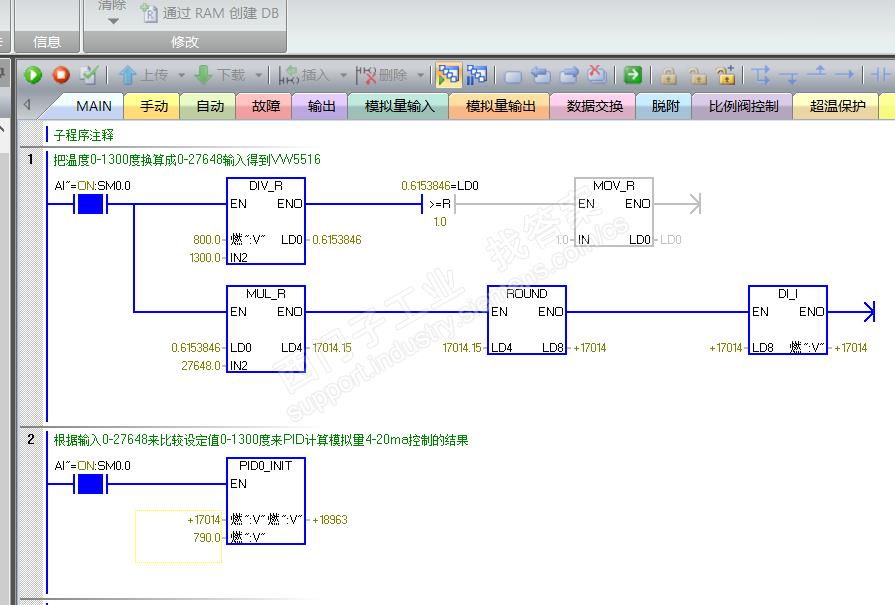The image size is (895, 605).
Task: Select the DI_I instruction box
Action: click(x=788, y=320)
